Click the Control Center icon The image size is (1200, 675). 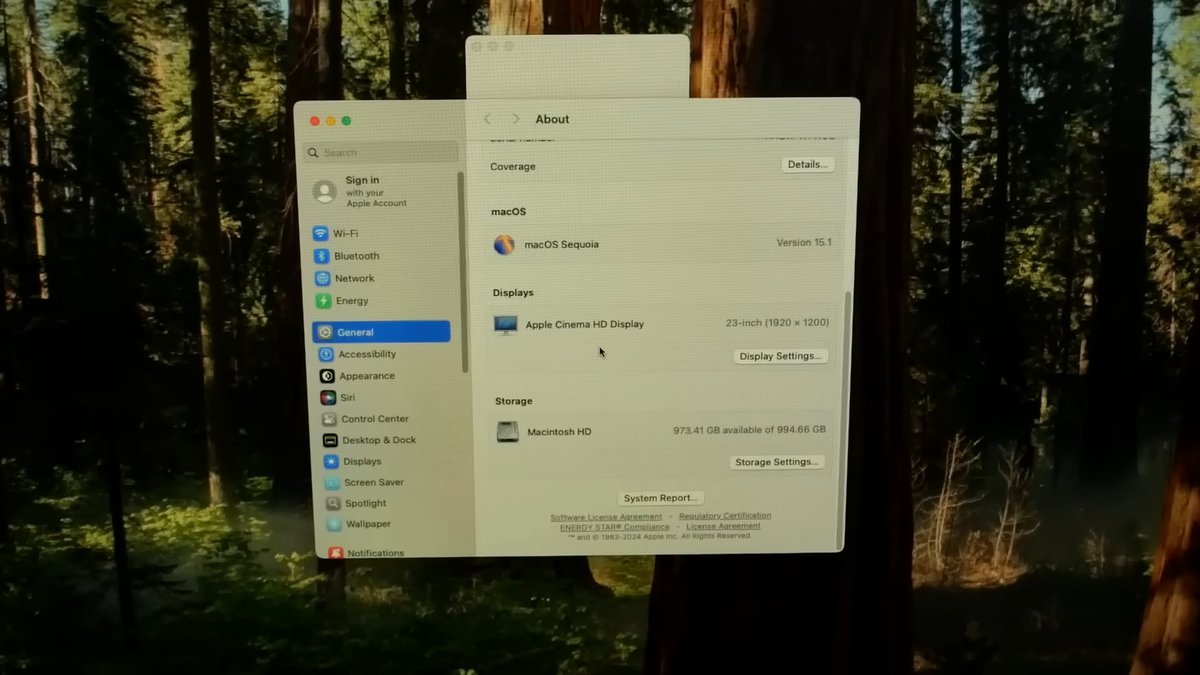(329, 419)
